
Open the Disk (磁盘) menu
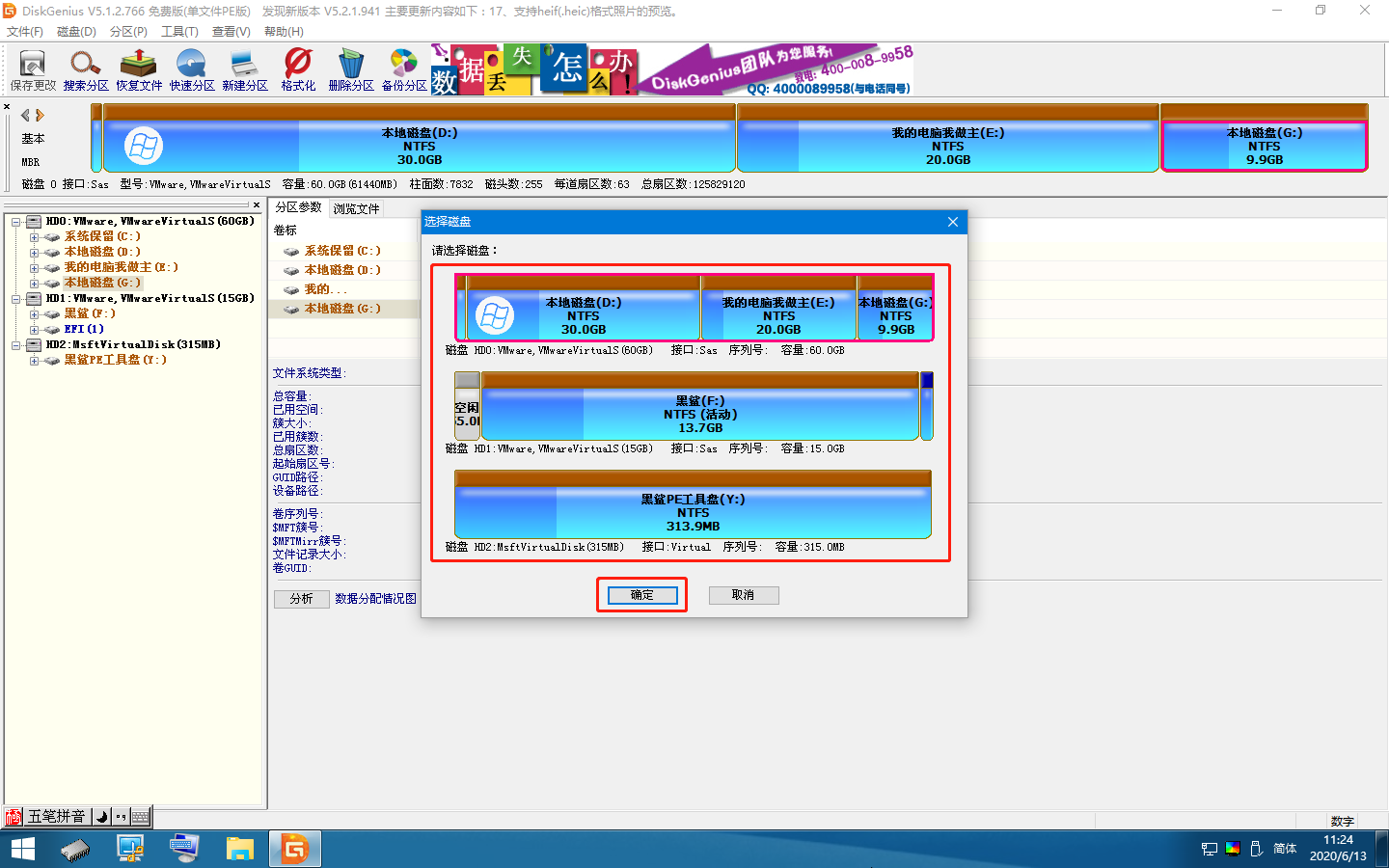point(76,32)
